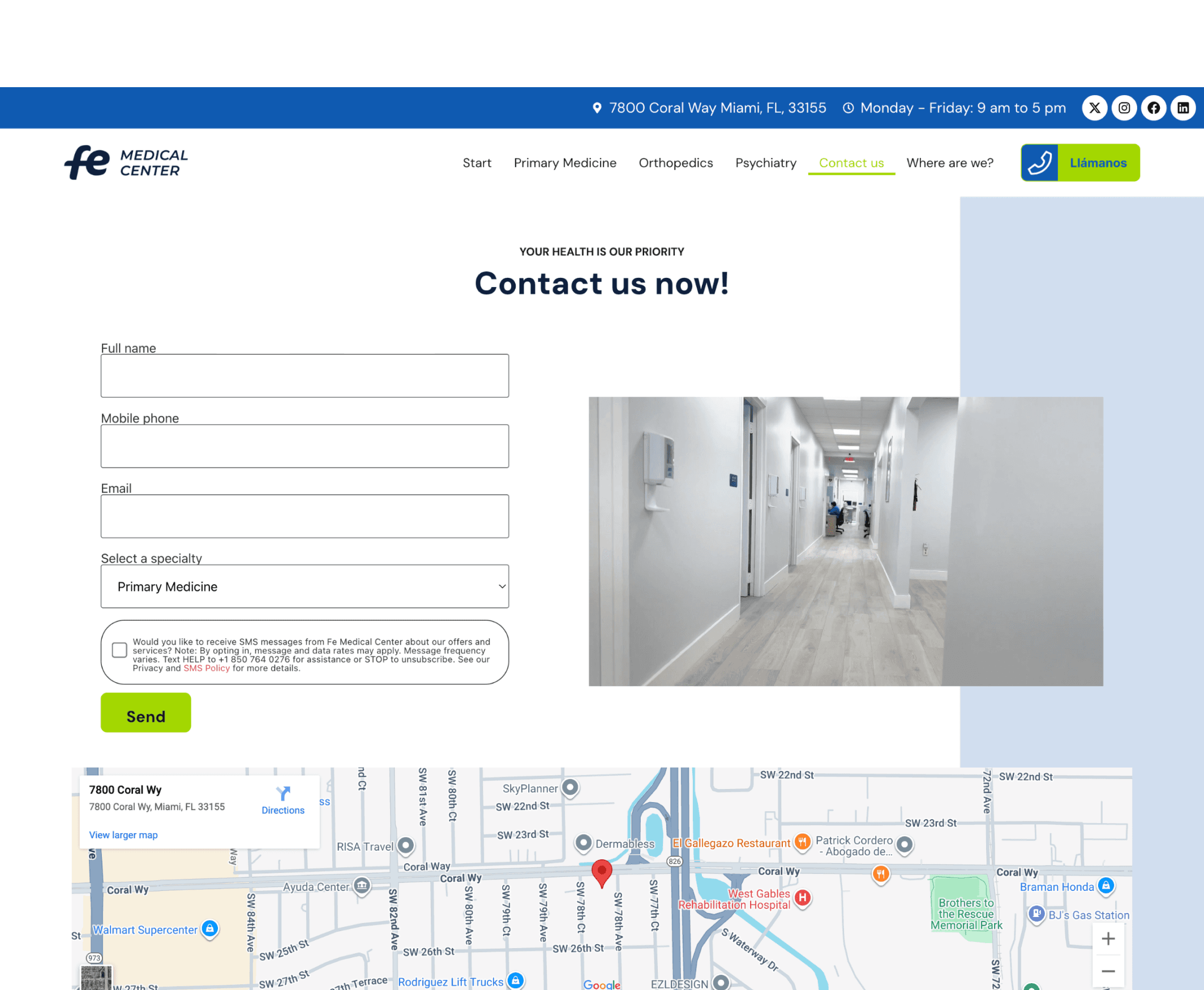Click the Directions arrow icon on map
The height and width of the screenshot is (990, 1204).
tap(283, 793)
